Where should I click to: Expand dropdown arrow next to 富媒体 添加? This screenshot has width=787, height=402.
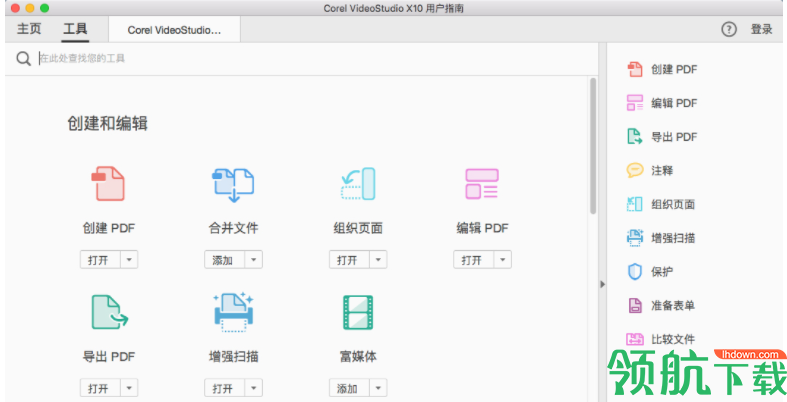pyautogui.click(x=378, y=388)
